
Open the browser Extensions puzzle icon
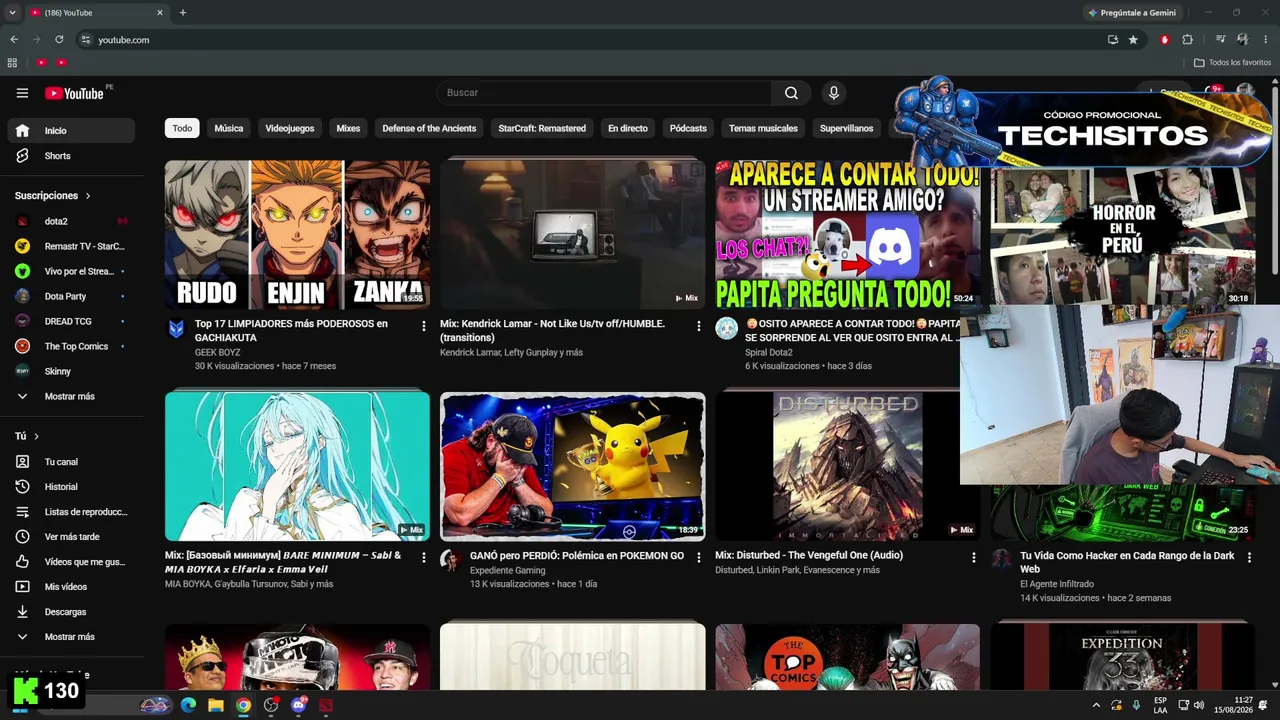[1187, 40]
